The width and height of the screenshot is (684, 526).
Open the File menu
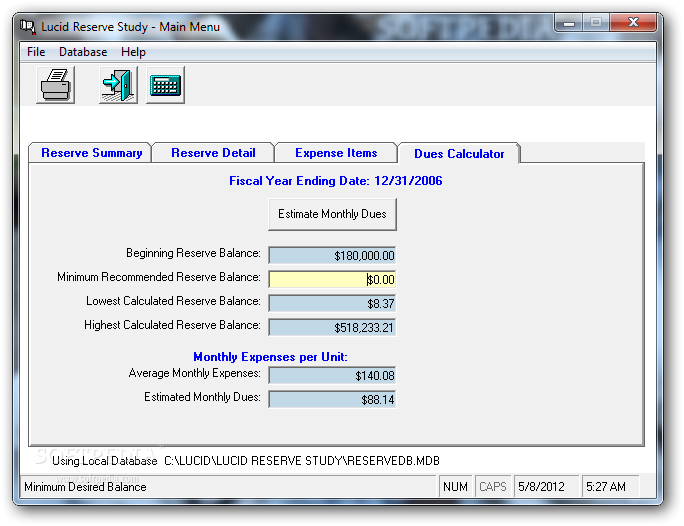tap(36, 52)
